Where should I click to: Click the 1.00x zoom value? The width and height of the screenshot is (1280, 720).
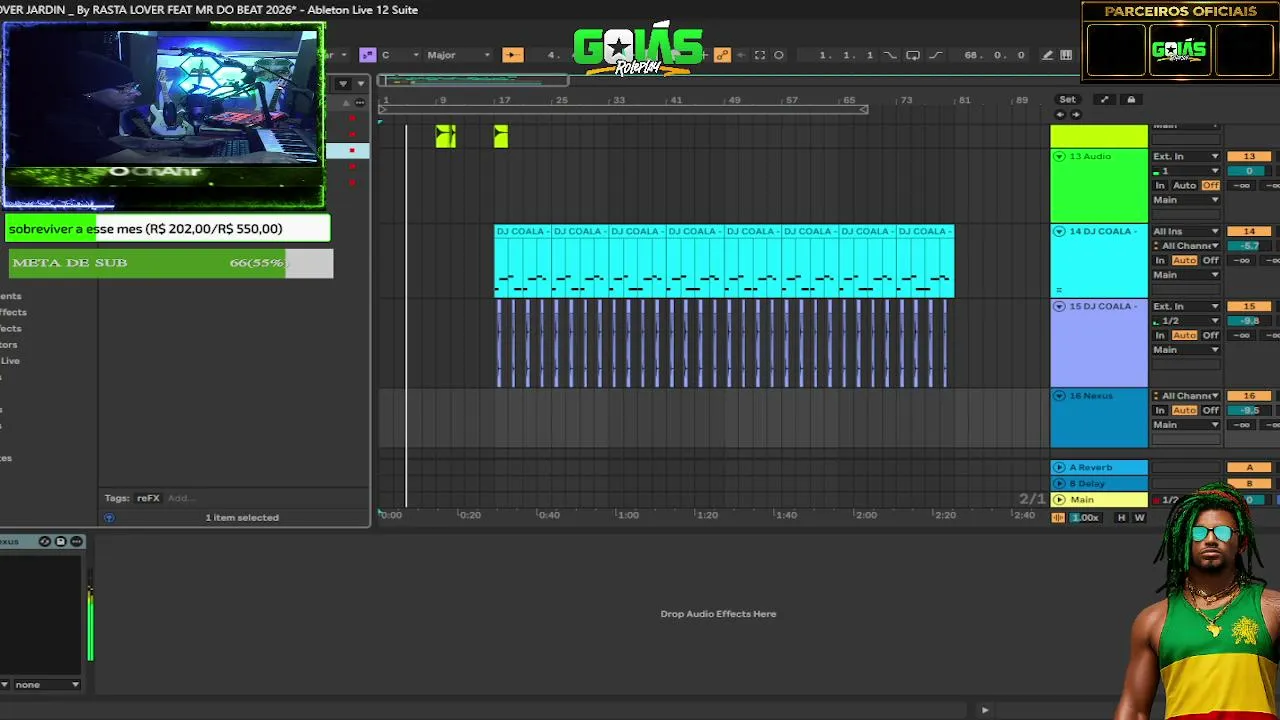tap(1085, 518)
